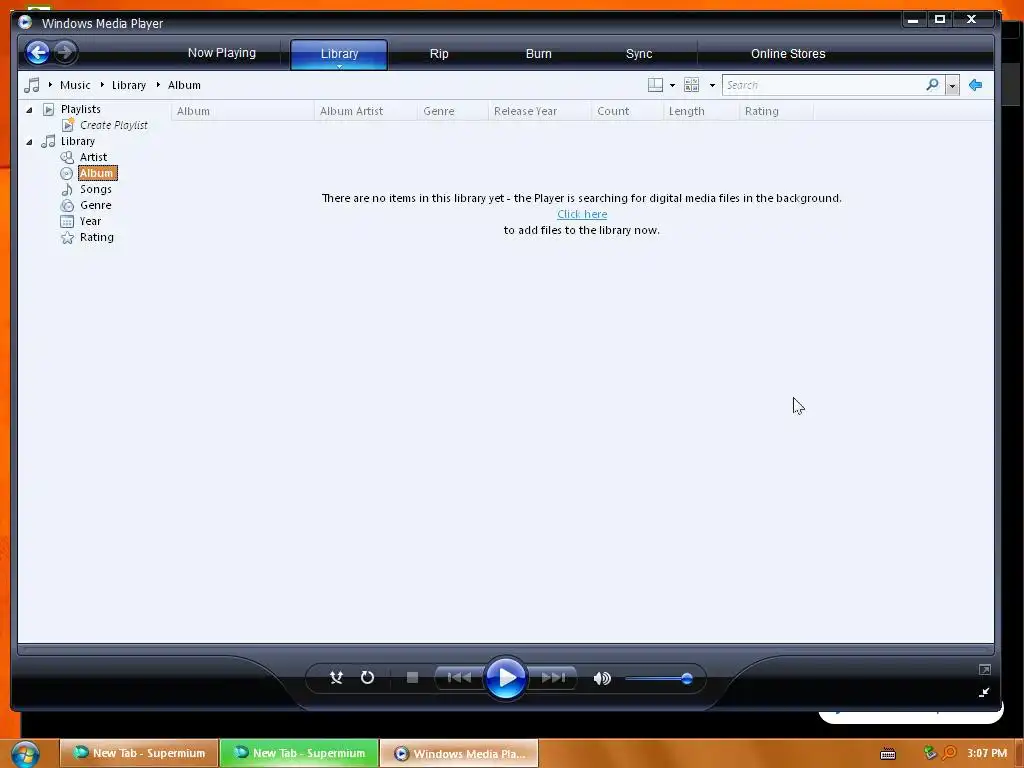1024x768 pixels.
Task: Expand breadcrumb arrow before Music
Action: [x=50, y=85]
